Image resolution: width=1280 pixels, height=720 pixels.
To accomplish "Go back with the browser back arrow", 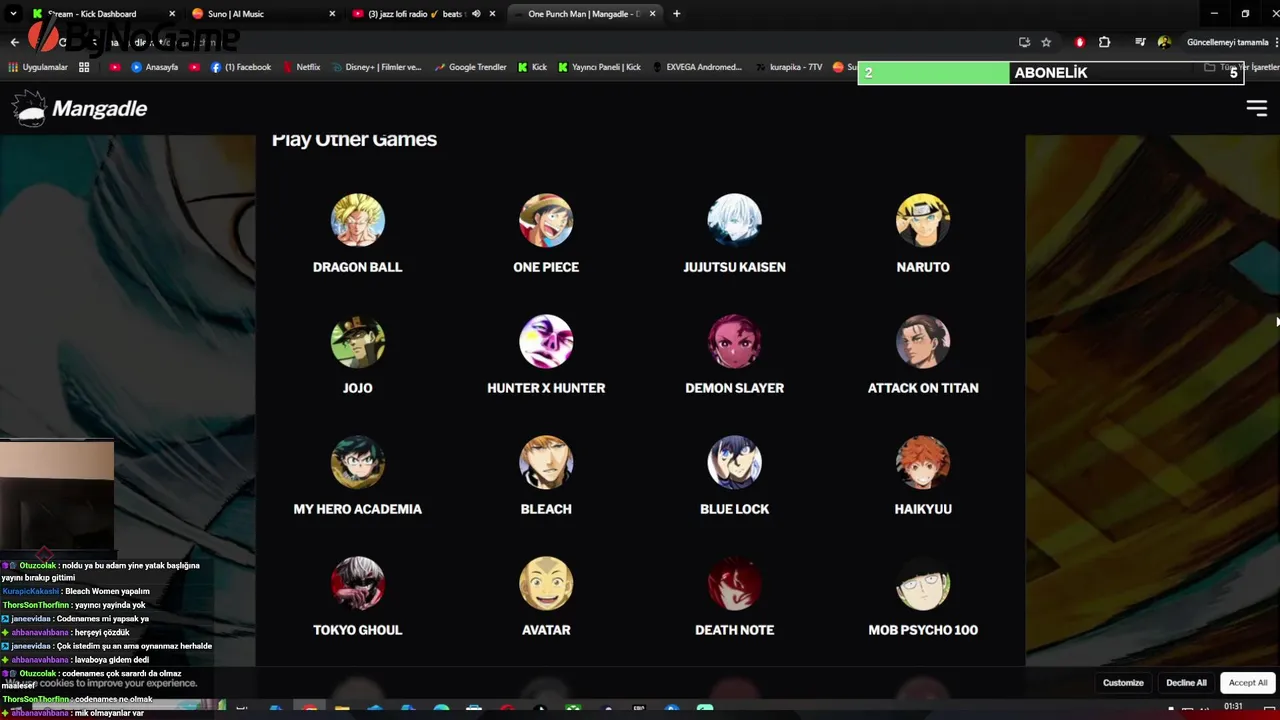I will pos(14,42).
